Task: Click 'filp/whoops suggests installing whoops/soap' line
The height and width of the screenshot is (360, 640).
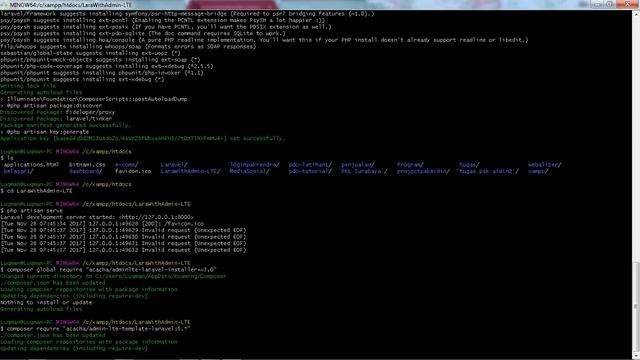Action: 128,47
